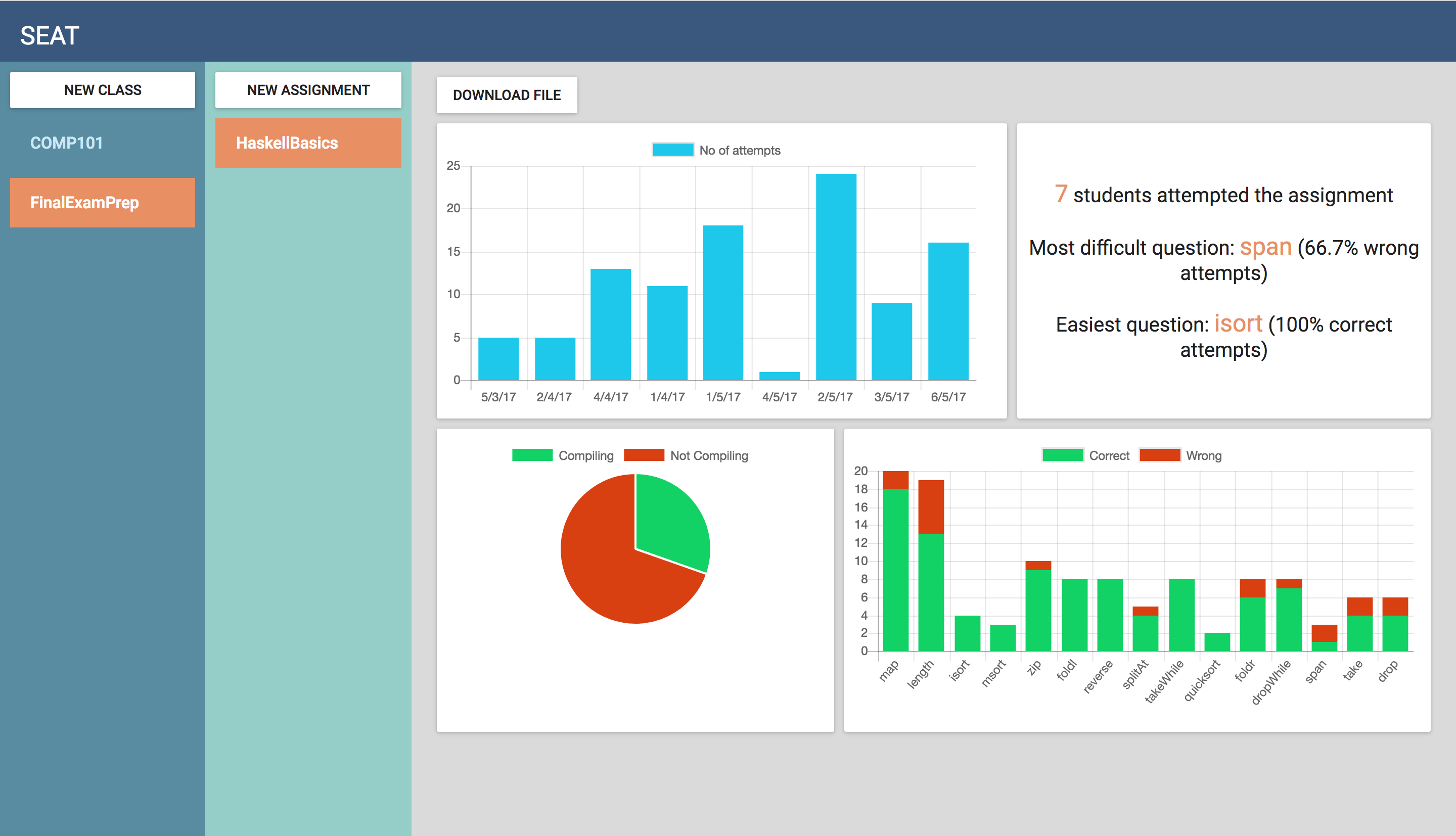Click the DOWNLOAD FILE button
This screenshot has height=836, width=1456.
click(507, 96)
